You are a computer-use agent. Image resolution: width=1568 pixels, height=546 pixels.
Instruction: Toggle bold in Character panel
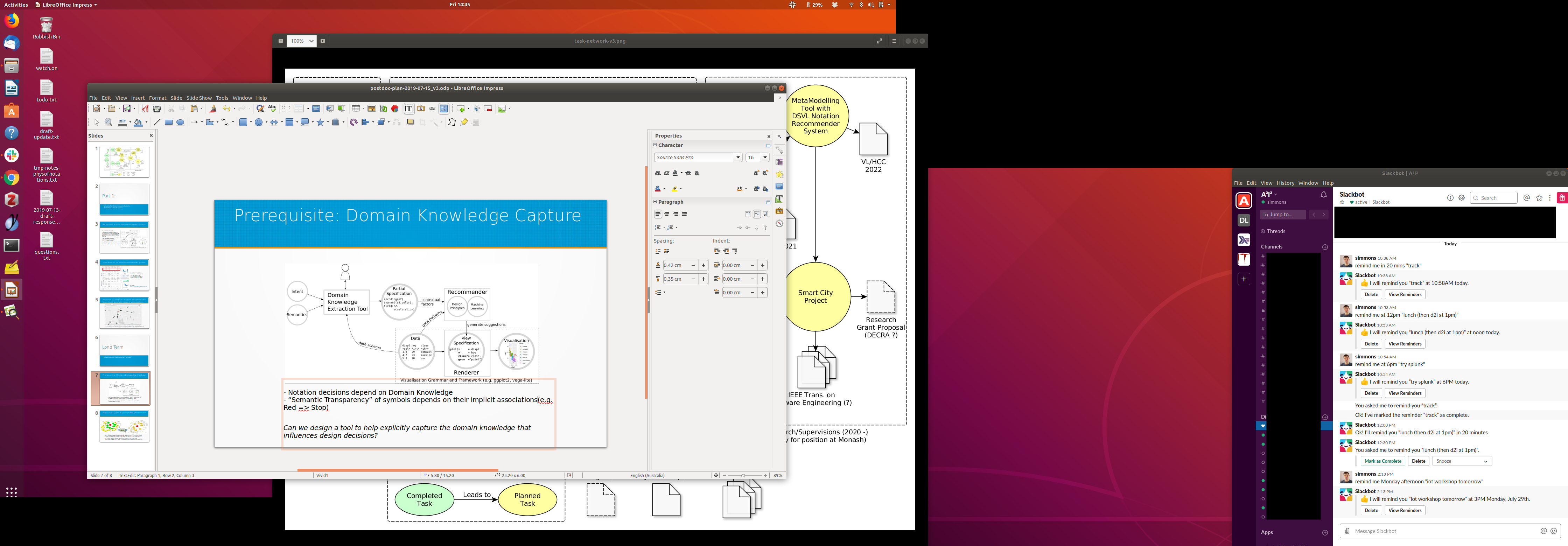click(x=658, y=173)
